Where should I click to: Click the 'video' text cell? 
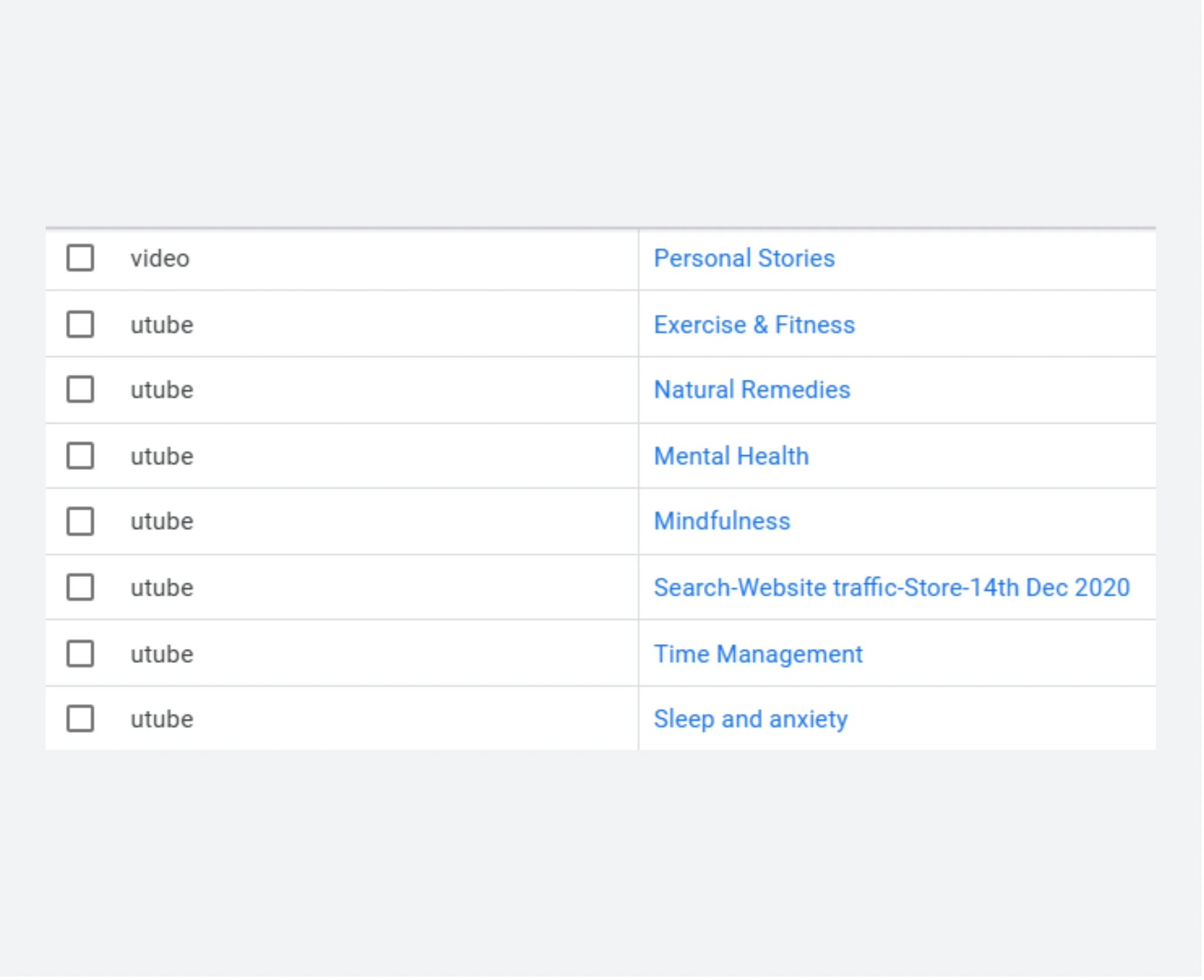point(160,259)
